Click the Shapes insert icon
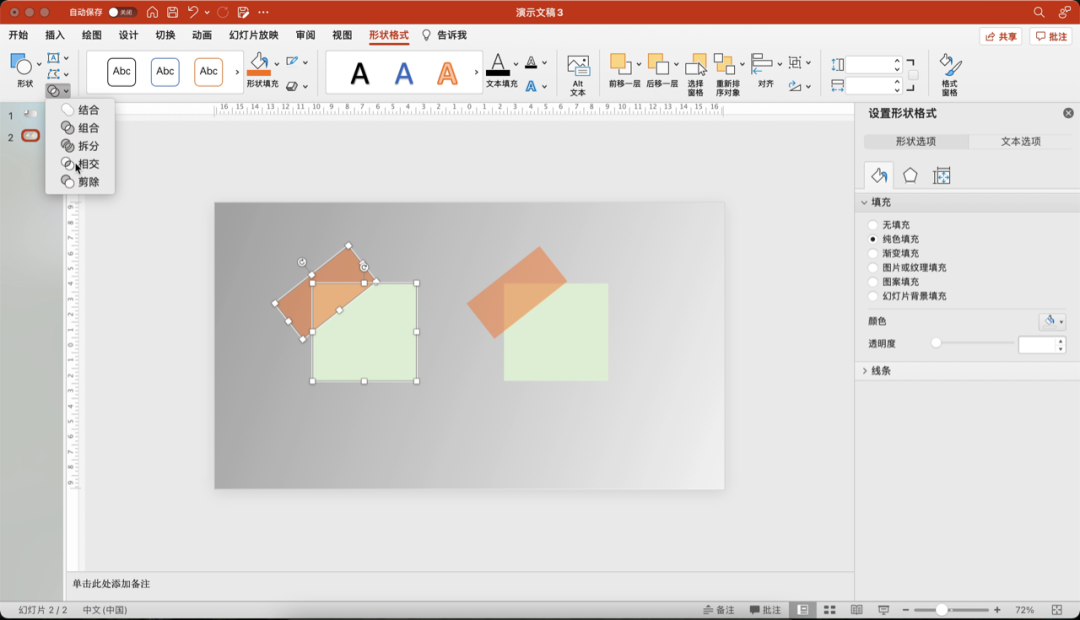This screenshot has height=620, width=1080. (21, 65)
